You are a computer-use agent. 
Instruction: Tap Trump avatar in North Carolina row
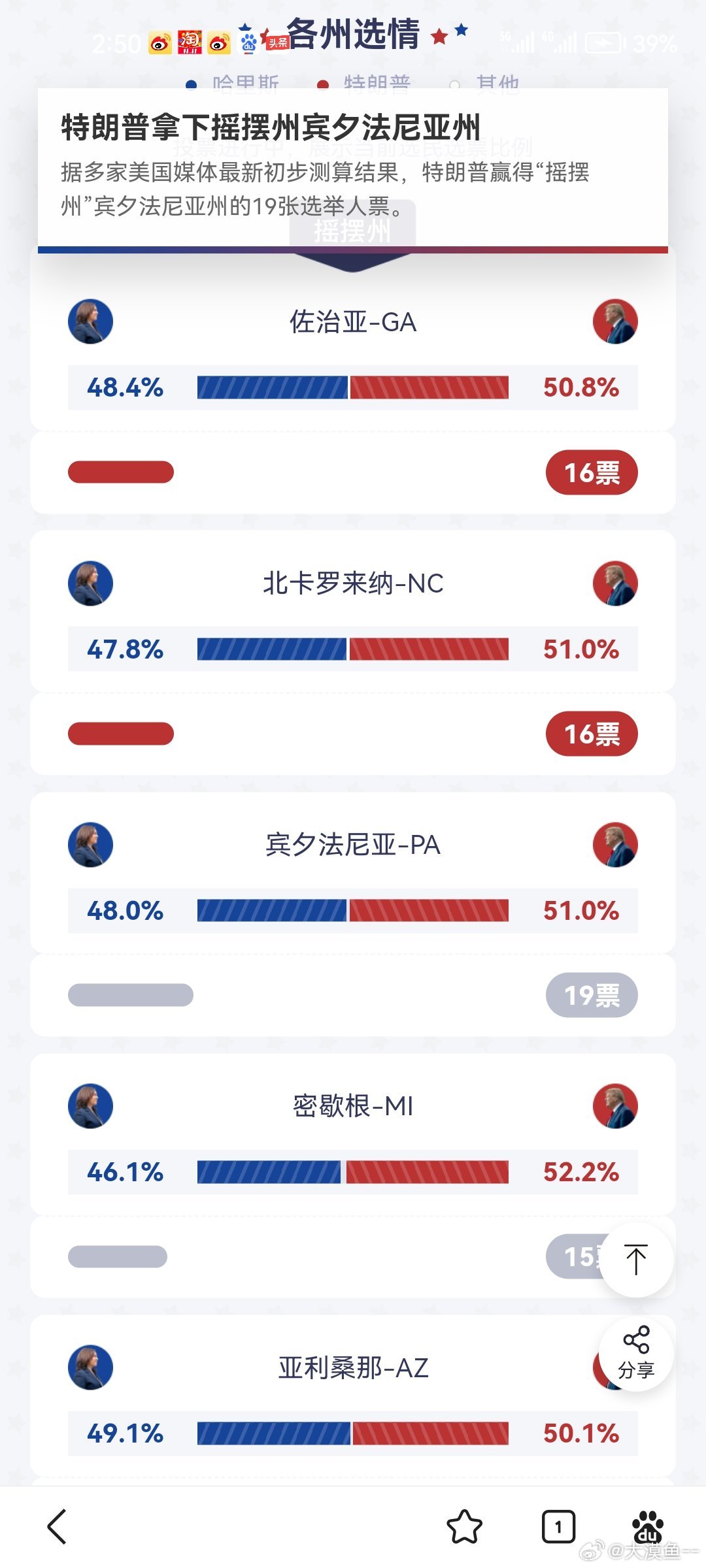pos(615,583)
